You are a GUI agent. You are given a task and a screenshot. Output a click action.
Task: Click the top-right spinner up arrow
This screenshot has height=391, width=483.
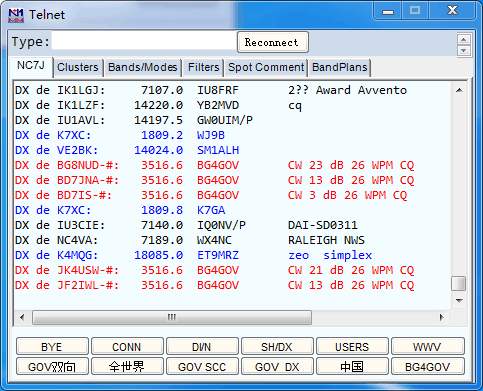(x=464, y=40)
